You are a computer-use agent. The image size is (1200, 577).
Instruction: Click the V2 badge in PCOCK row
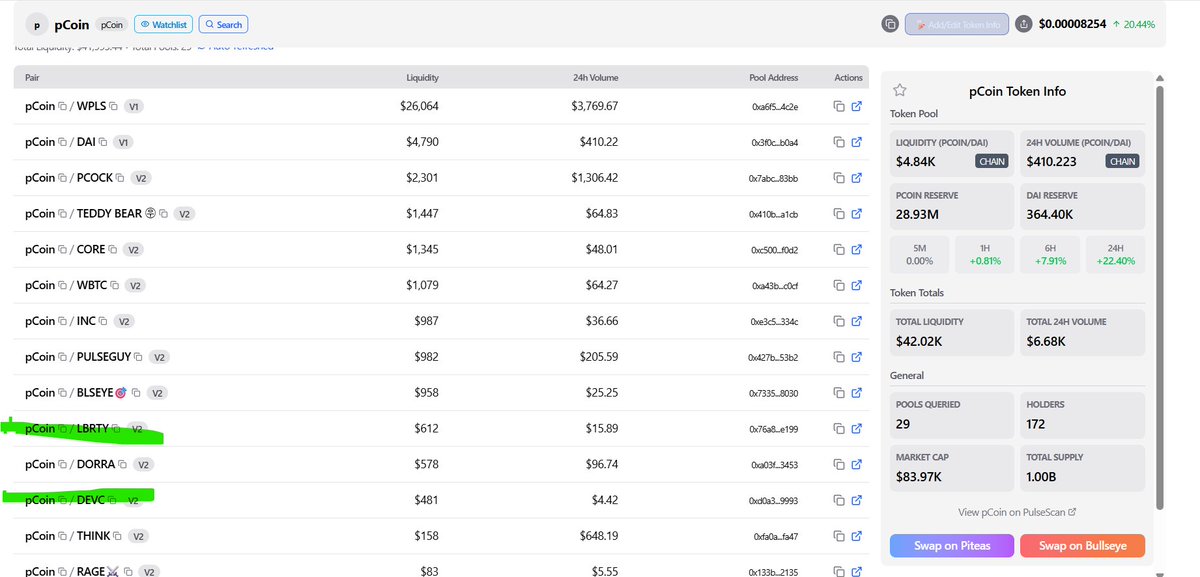[141, 178]
